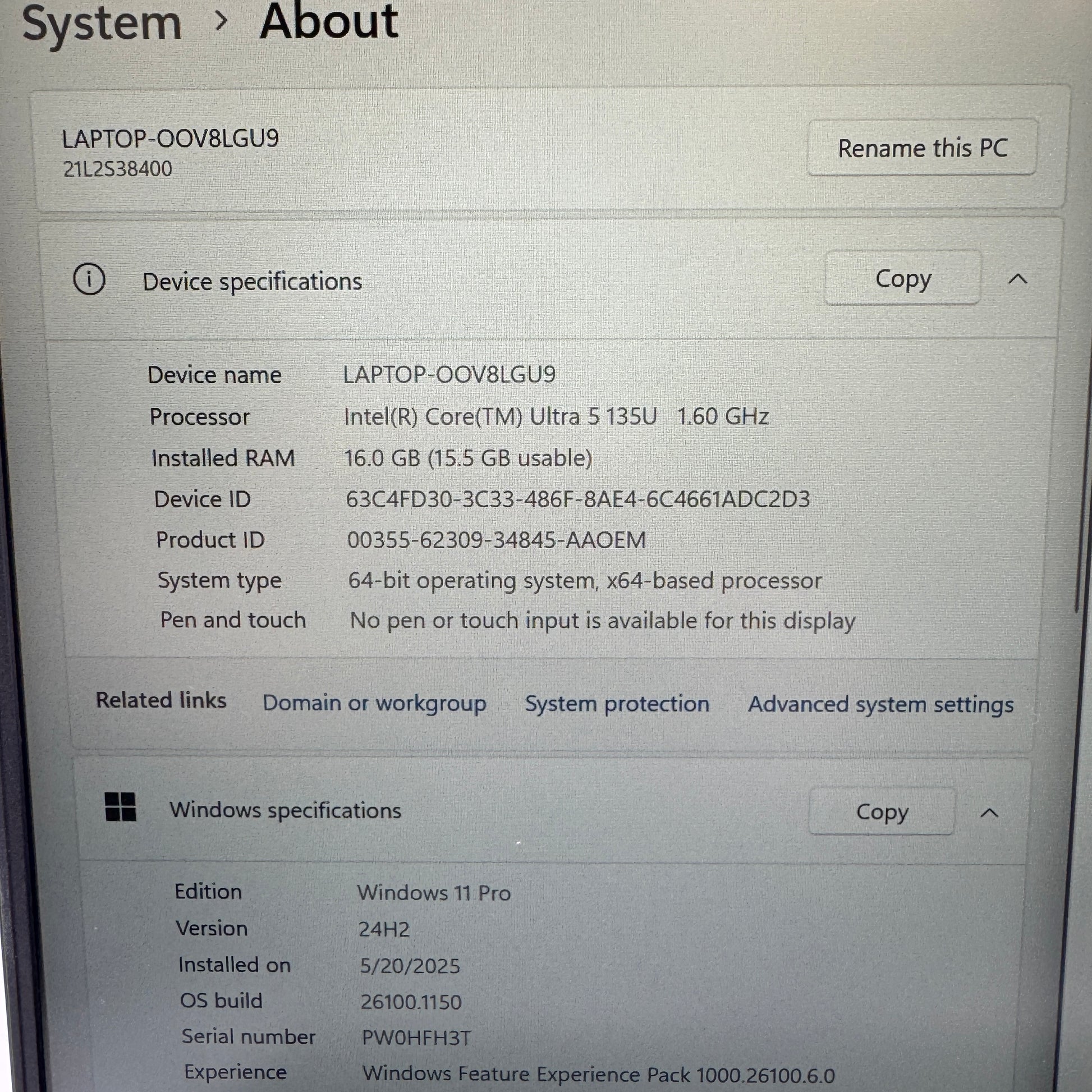Select Product ID 00355-62309-34845-AAOEM

(496, 540)
